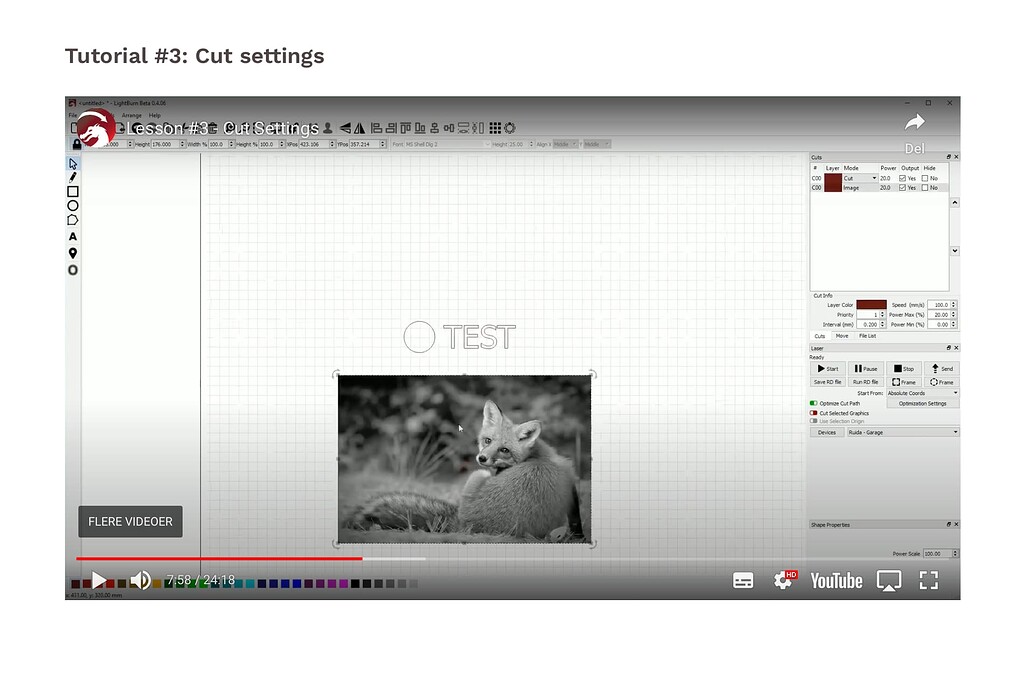Pick the ellipse drawing tool

coord(73,205)
